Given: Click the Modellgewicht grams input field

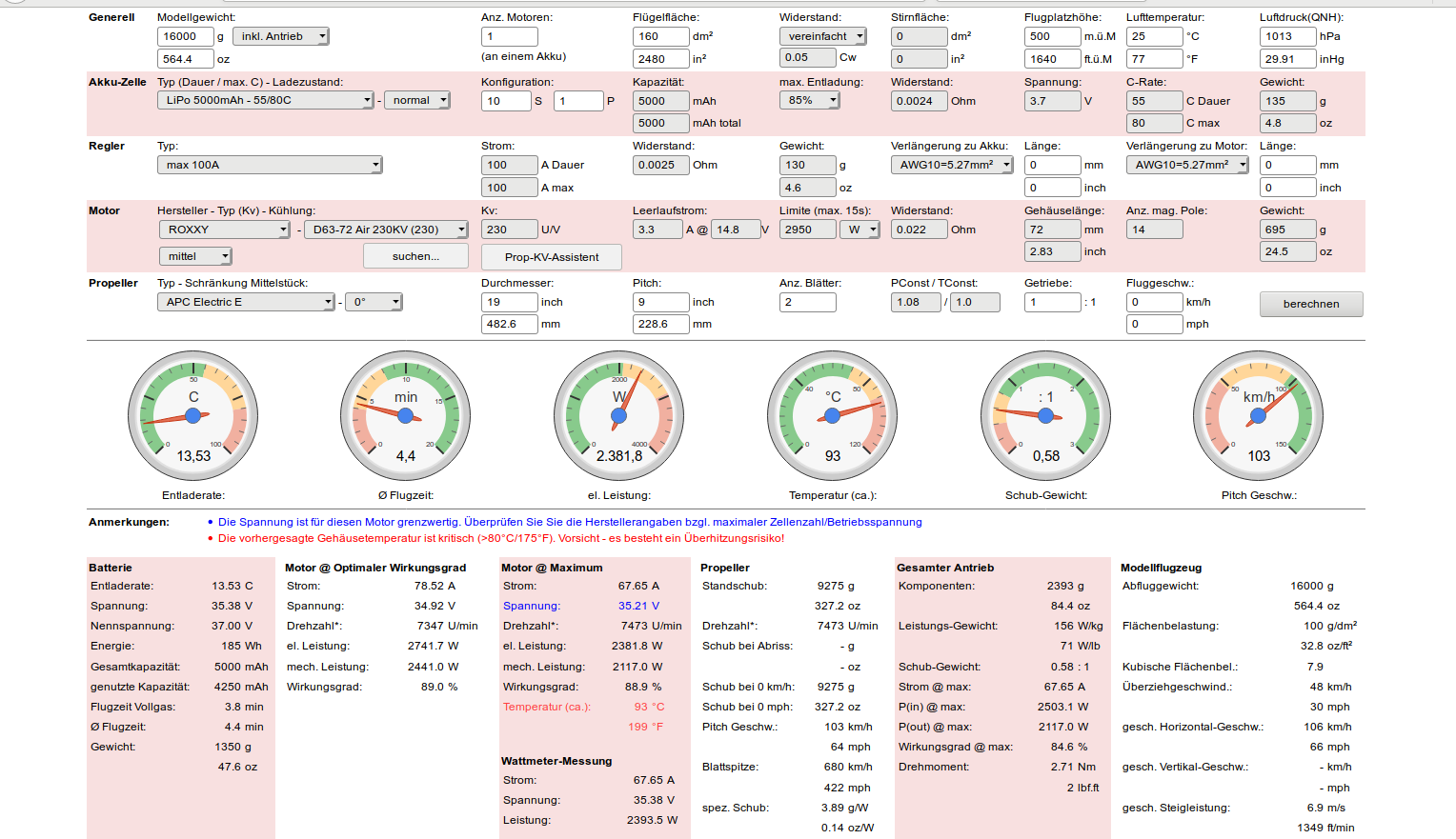Looking at the screenshot, I should tap(185, 36).
